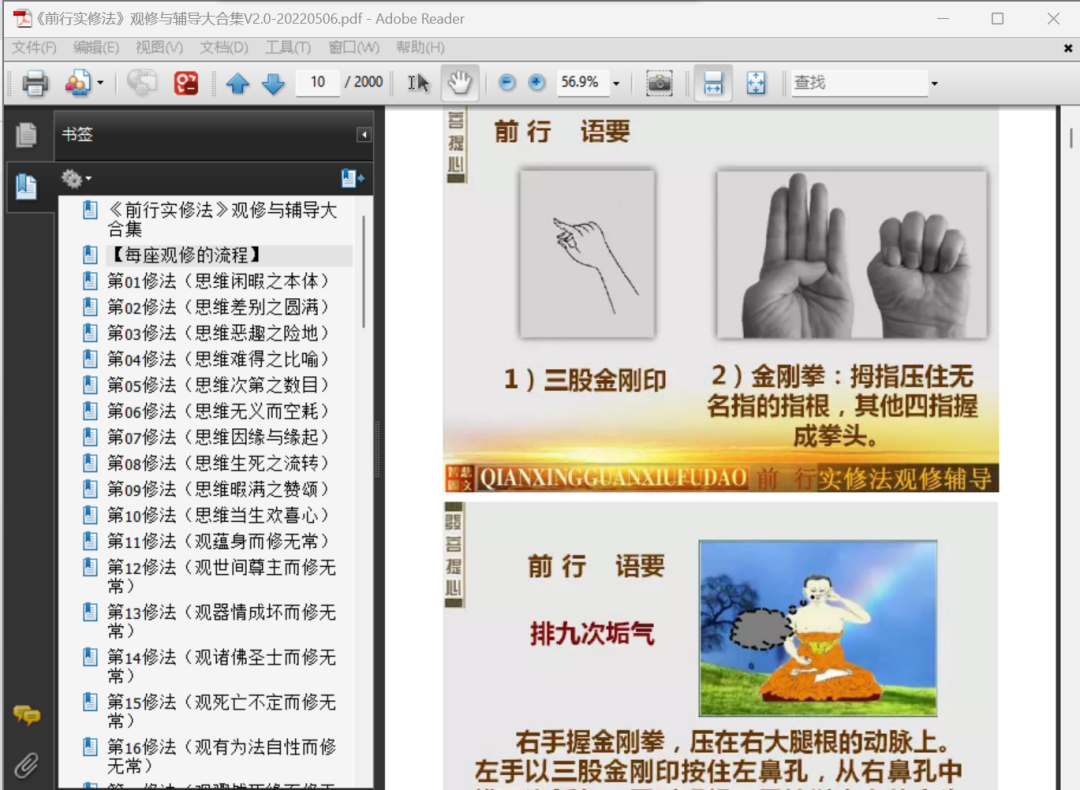Open bookmark 第14修法（观诸佛圣士而修无常）
This screenshot has height=790, width=1080.
[222, 666]
